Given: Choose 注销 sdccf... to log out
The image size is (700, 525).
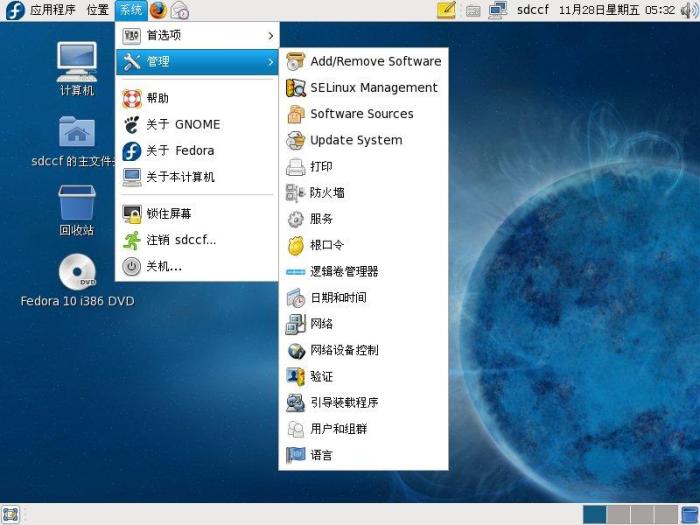Looking at the screenshot, I should (197, 240).
